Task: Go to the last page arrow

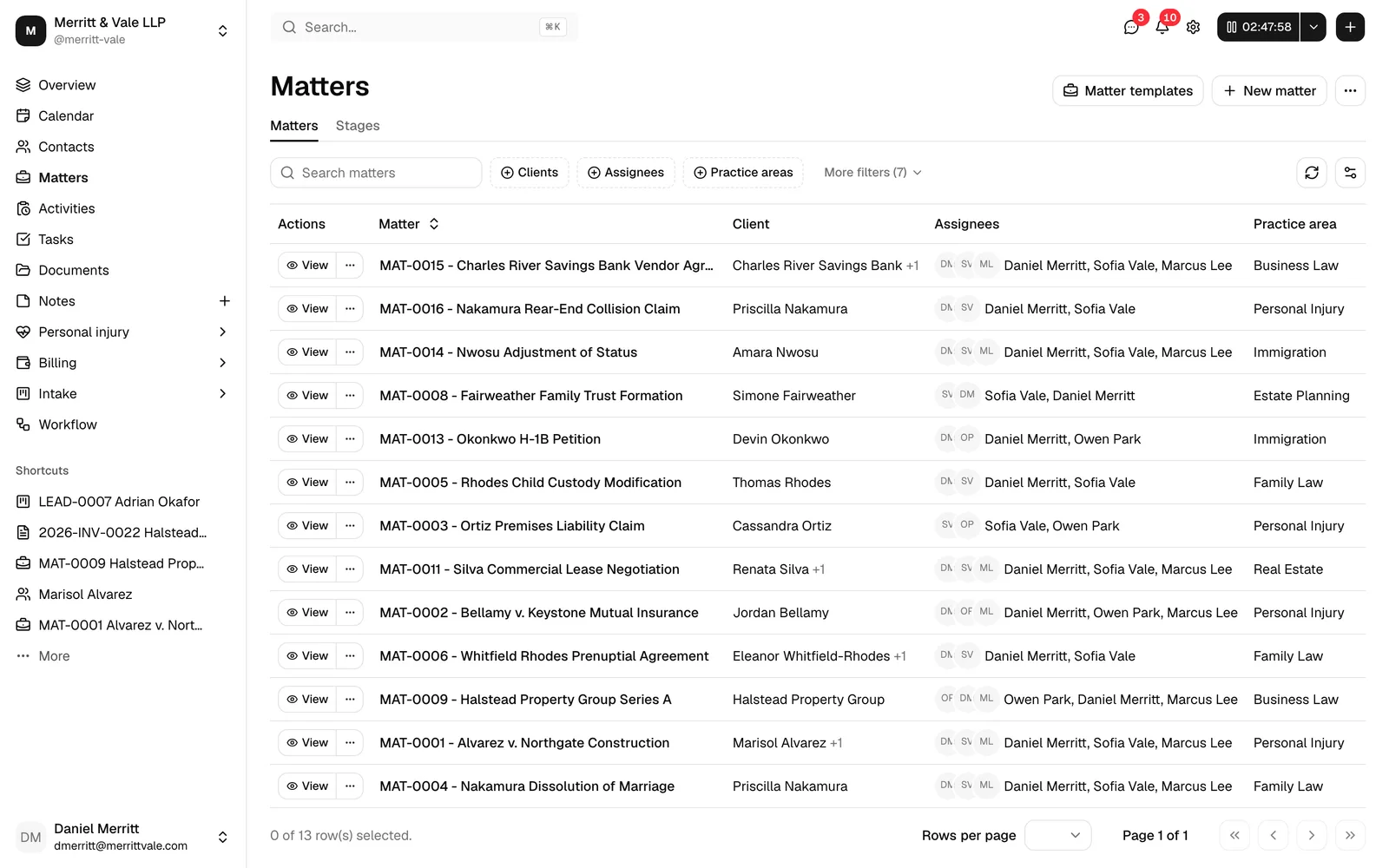Action: (1350, 835)
